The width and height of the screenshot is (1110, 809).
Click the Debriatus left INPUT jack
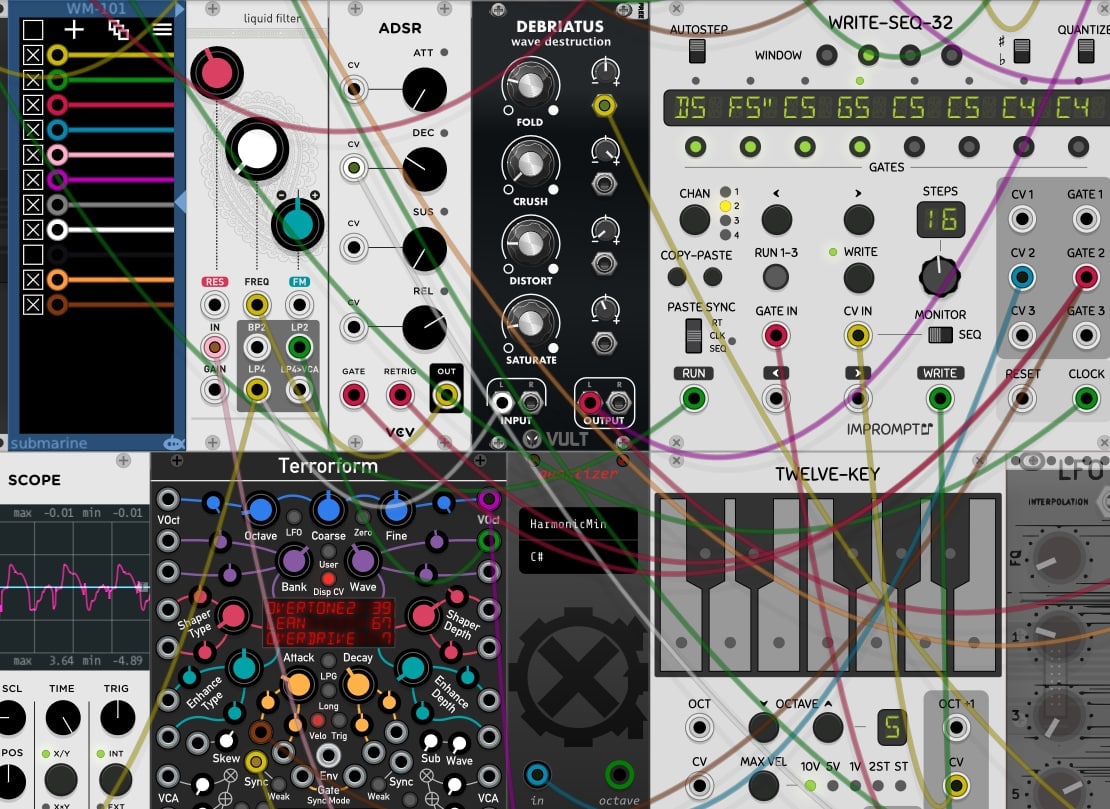[x=502, y=403]
